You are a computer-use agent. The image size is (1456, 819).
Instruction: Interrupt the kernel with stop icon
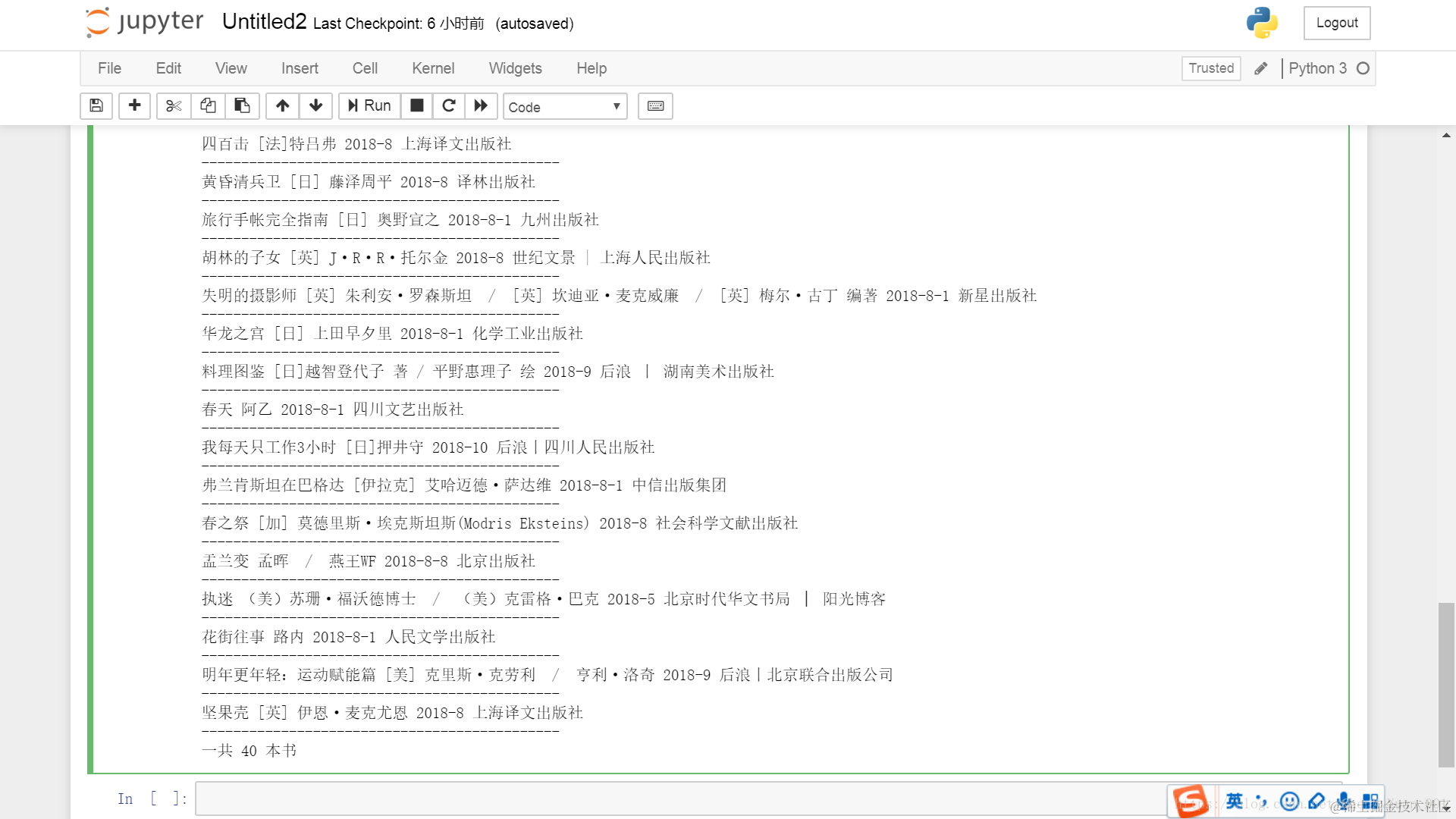(416, 106)
